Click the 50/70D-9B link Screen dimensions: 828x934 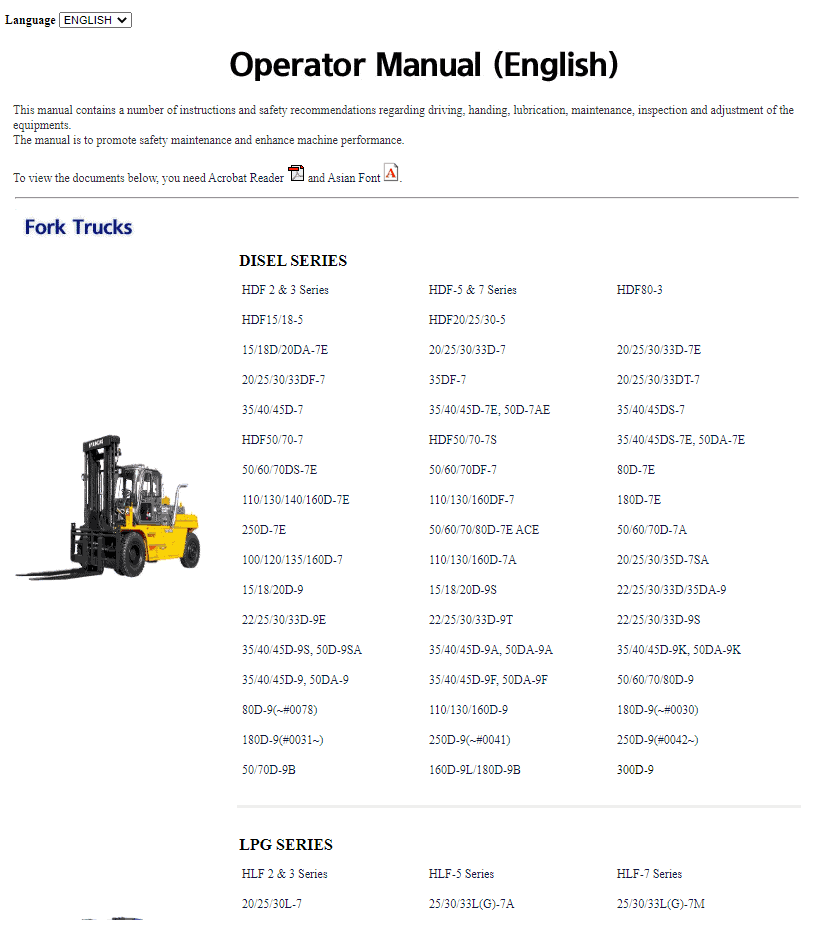tap(269, 770)
